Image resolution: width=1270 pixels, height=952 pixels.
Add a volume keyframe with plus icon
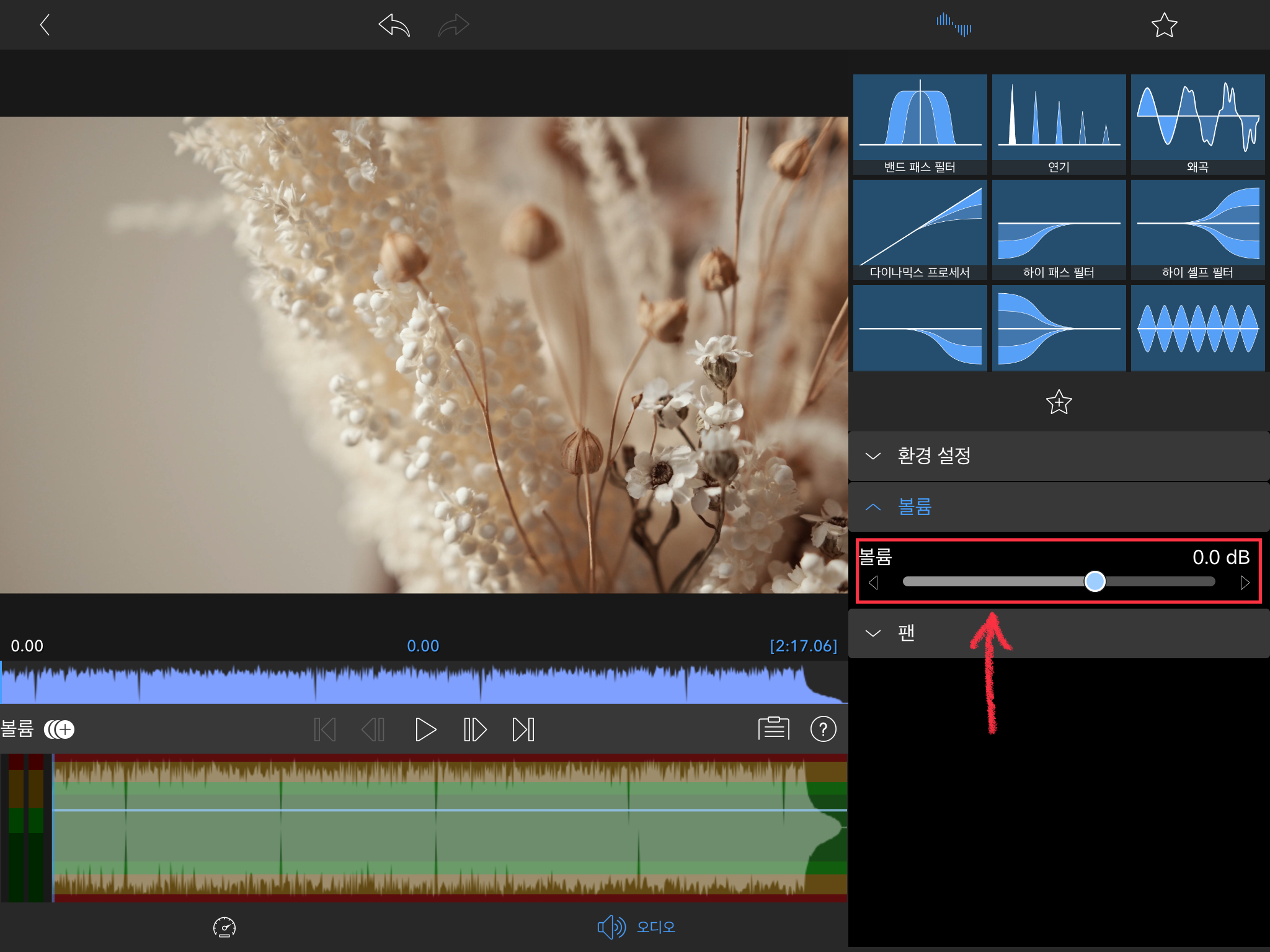(60, 729)
